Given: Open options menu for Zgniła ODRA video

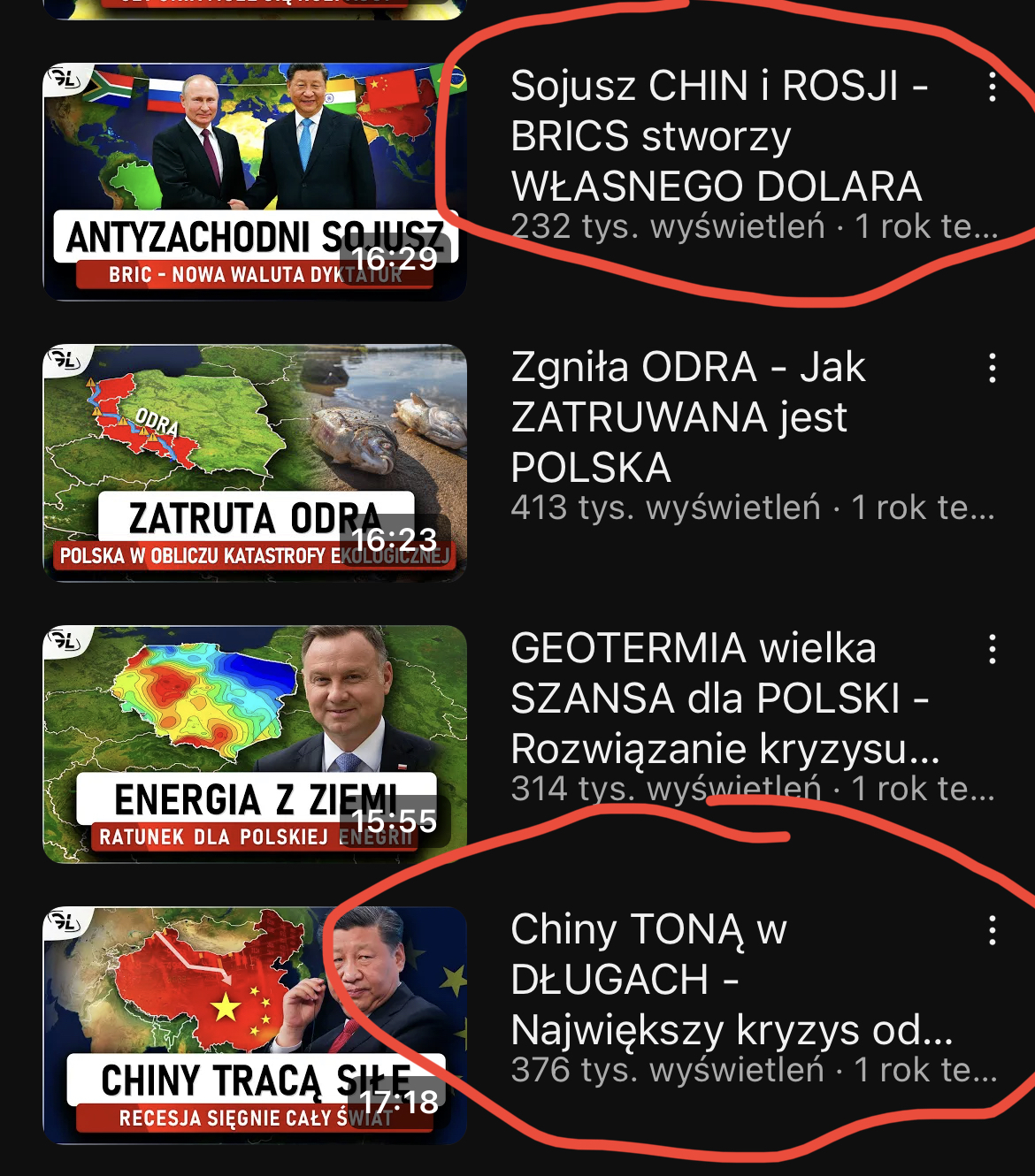Looking at the screenshot, I should click(993, 368).
